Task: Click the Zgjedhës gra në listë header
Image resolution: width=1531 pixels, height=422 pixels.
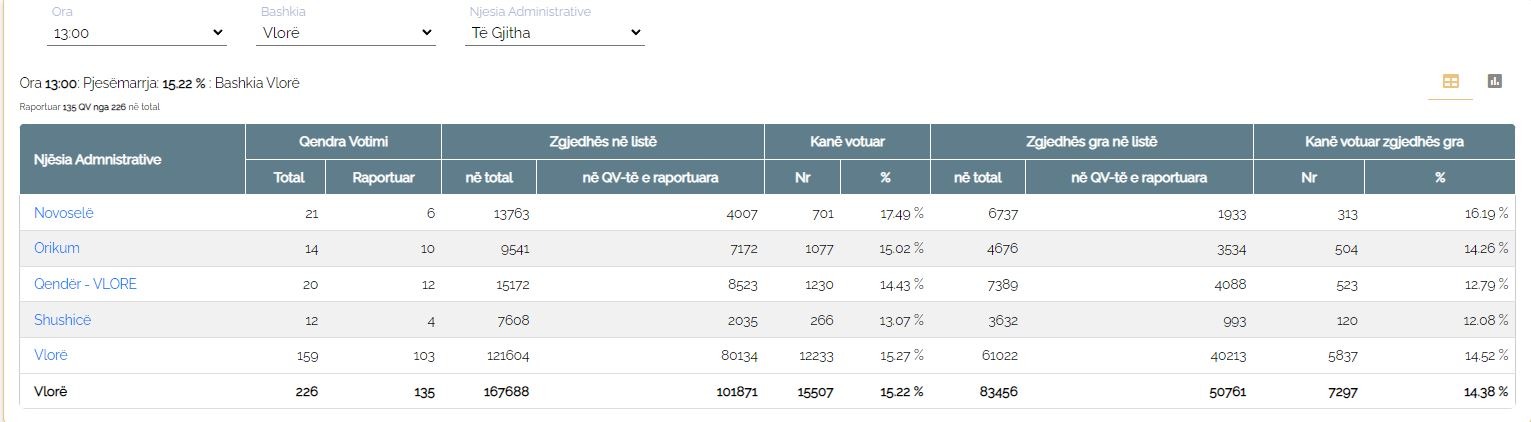Action: point(1091,142)
